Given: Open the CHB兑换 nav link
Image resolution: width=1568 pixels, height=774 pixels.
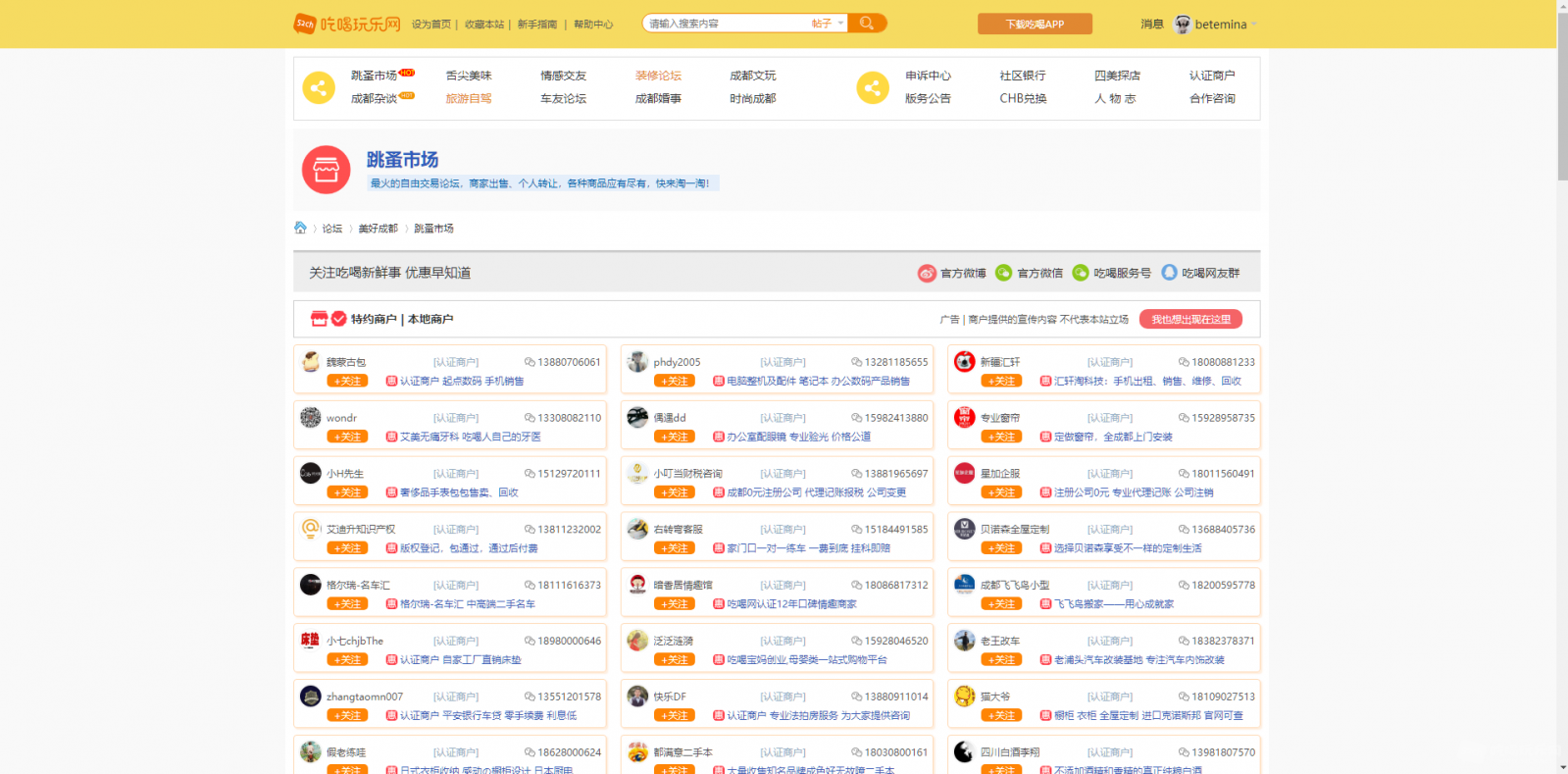Looking at the screenshot, I should pos(1023,98).
